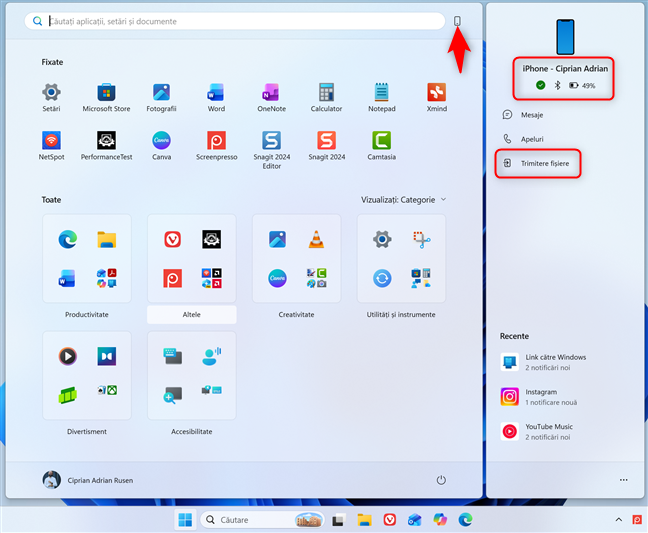Open the Vizualizați: Categorie dropdown
Screen dimensions: 648x533
[403, 200]
